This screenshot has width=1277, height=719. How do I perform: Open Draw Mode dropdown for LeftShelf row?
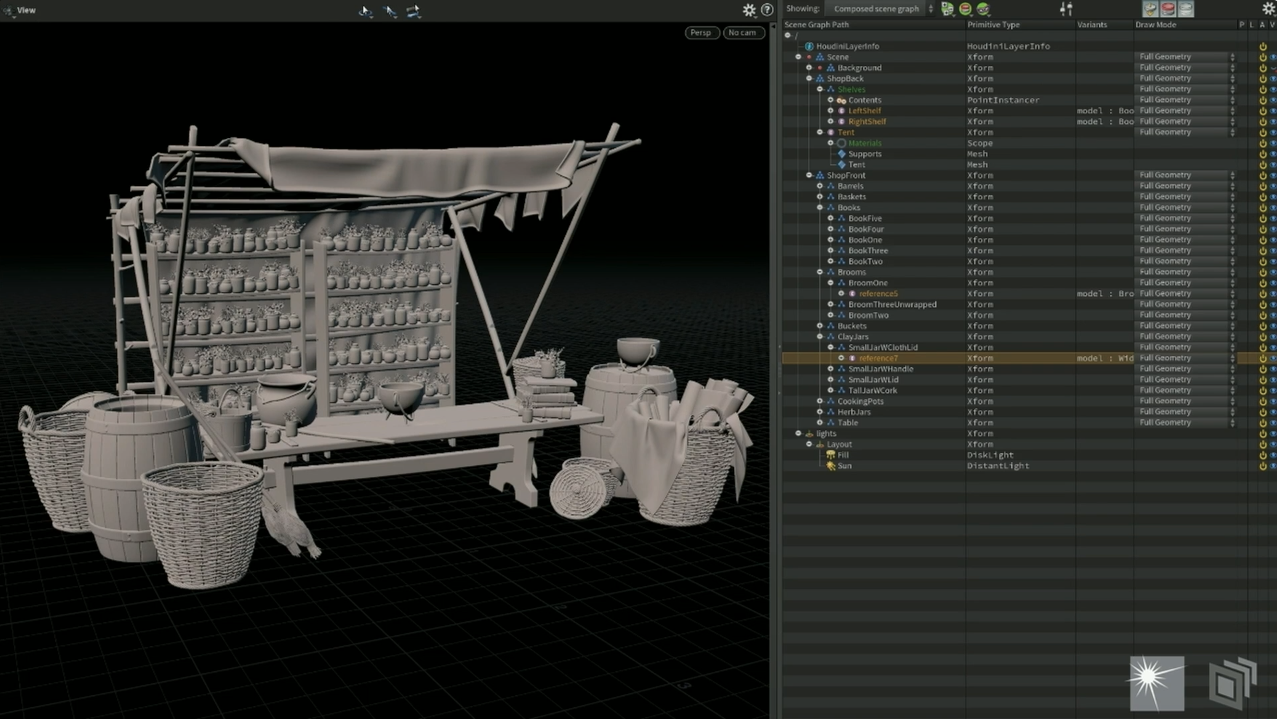point(1186,111)
